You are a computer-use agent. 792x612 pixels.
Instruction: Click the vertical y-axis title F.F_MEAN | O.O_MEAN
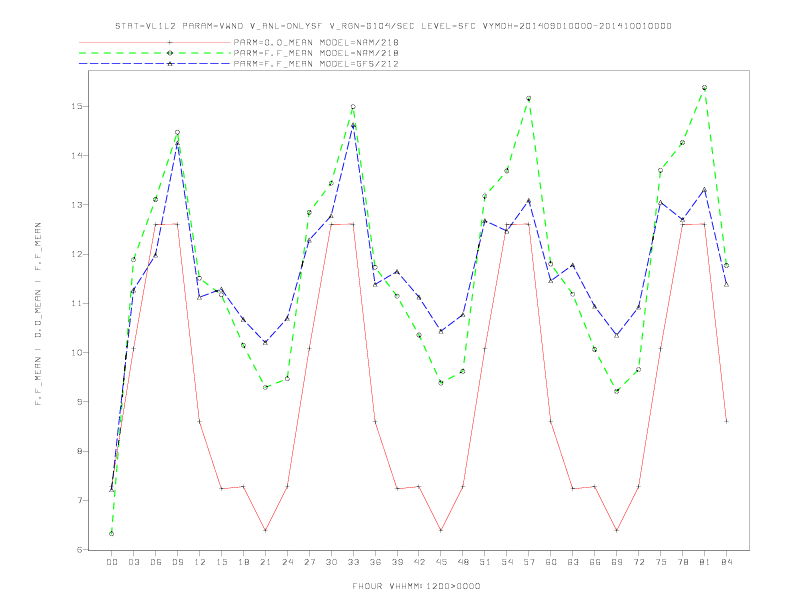38,314
